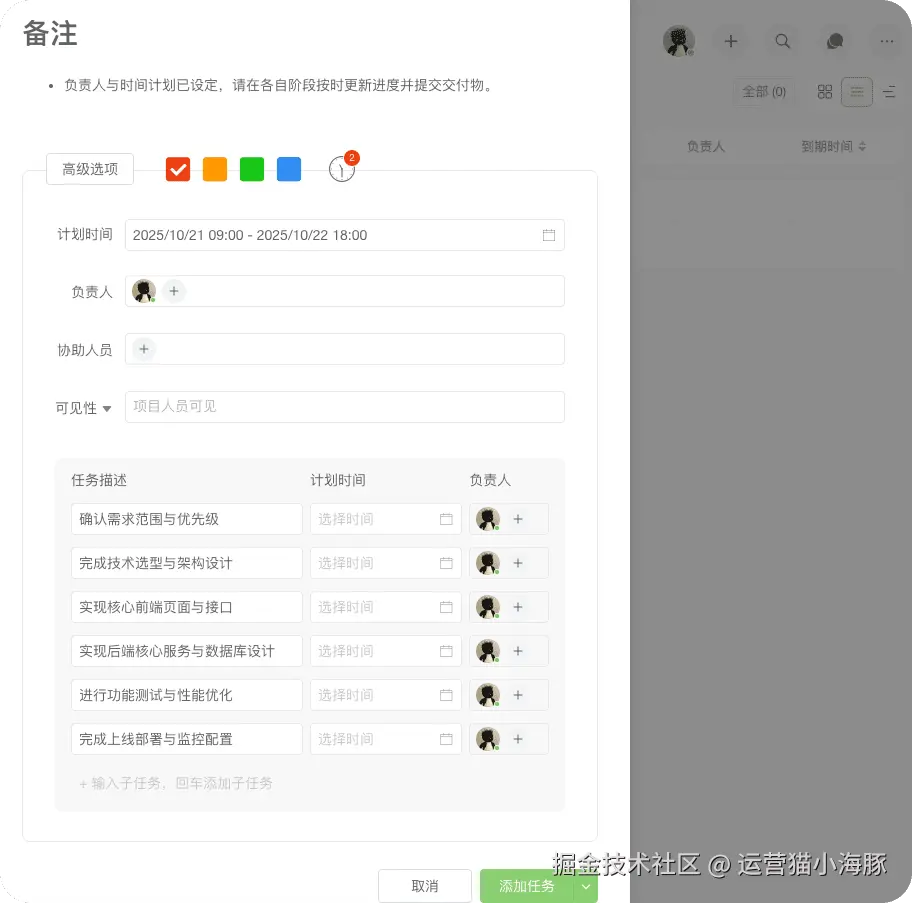Add assignee to 实现后端核心服务与数据库设计 row
The height and width of the screenshot is (903, 912).
(518, 651)
